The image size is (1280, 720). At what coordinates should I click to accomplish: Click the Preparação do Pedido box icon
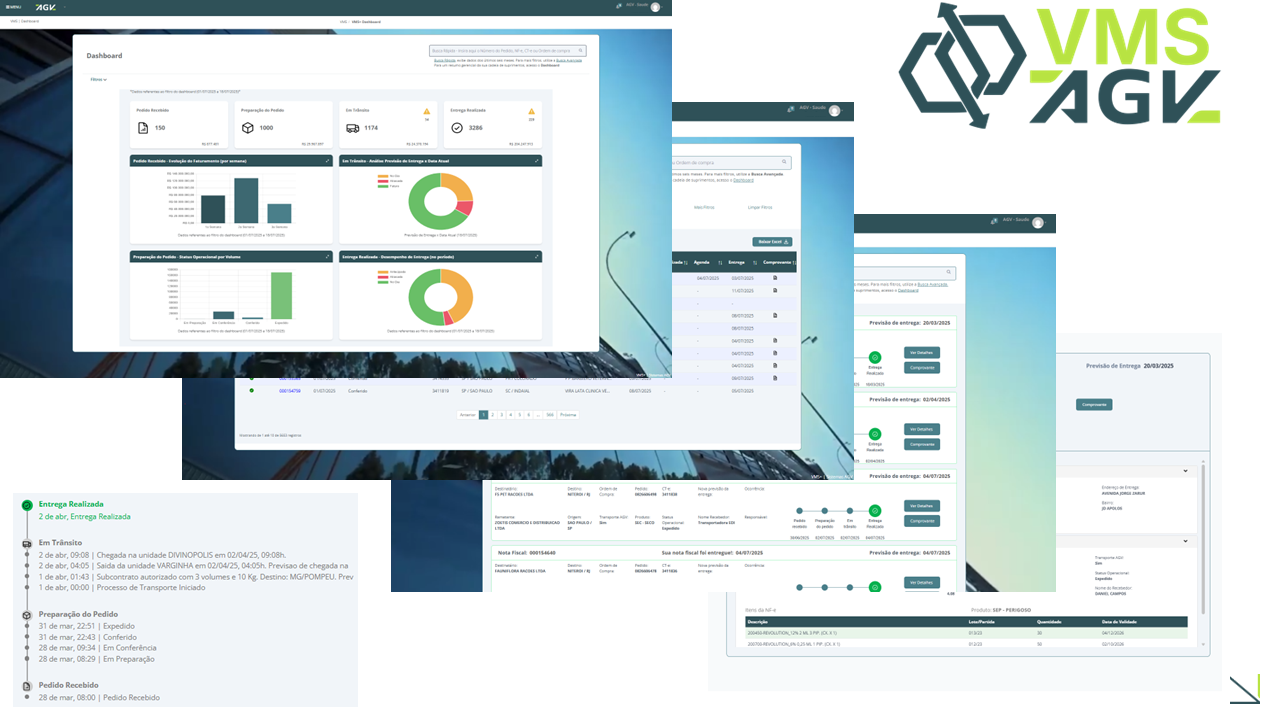tap(247, 128)
